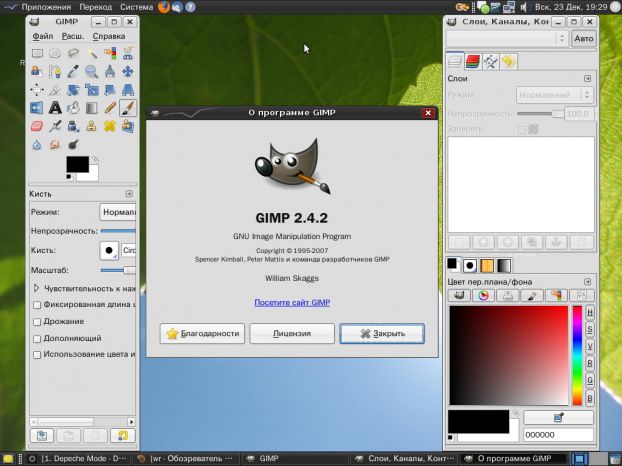
Task: Select the Color Picker eyedropper tool
Action: pyautogui.click(x=73, y=71)
